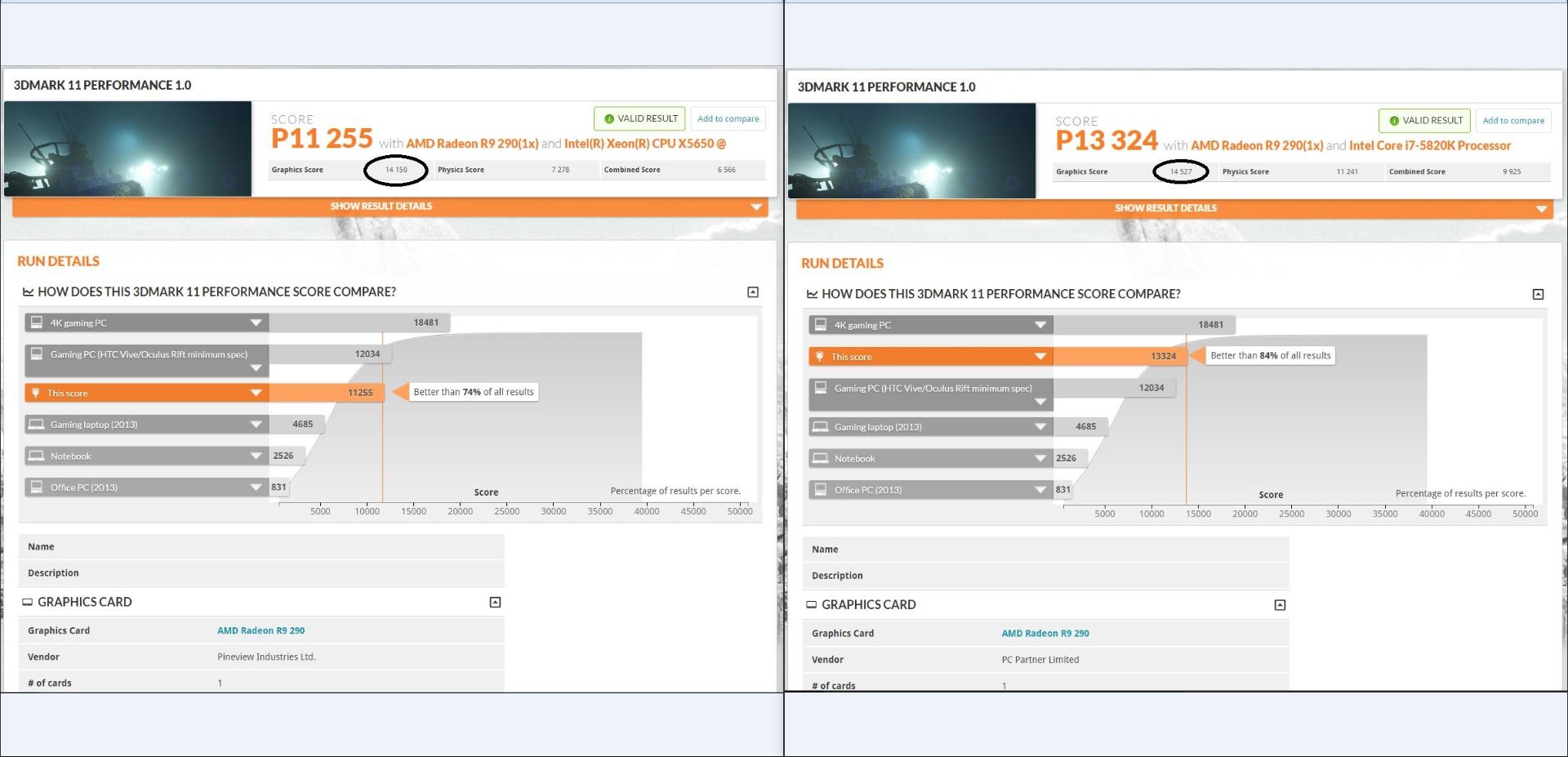The width and height of the screenshot is (1568, 757).
Task: Expand the Notebook dropdown in right result
Action: point(1040,459)
